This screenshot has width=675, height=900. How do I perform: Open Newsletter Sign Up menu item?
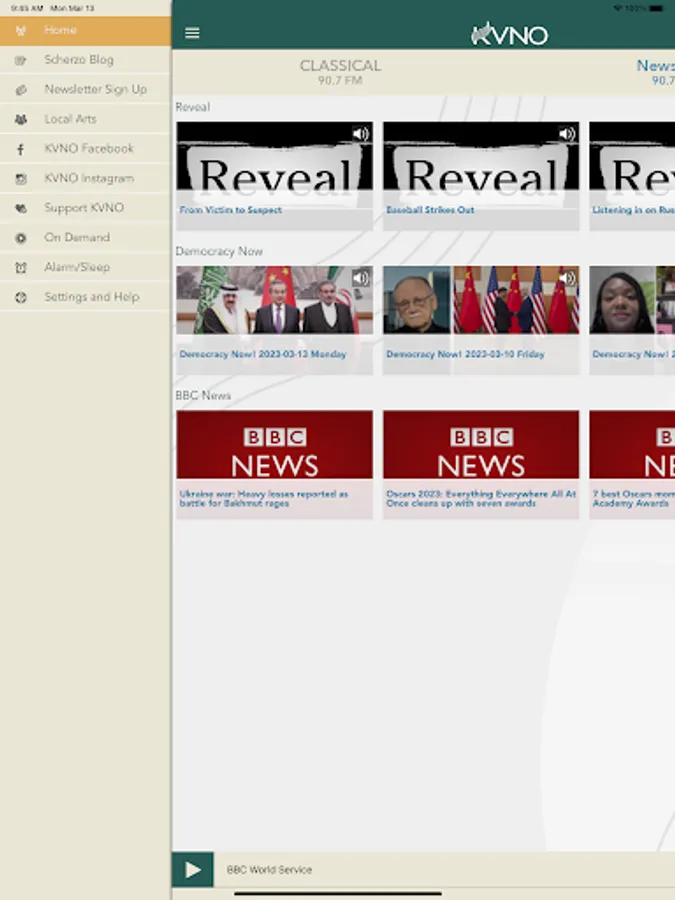click(86, 90)
